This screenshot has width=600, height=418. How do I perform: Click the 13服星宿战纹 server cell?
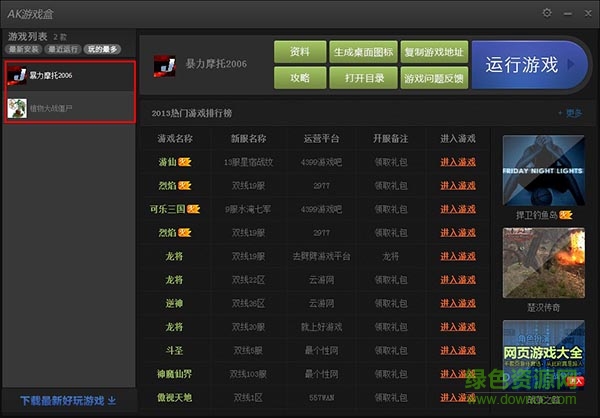pos(248,162)
